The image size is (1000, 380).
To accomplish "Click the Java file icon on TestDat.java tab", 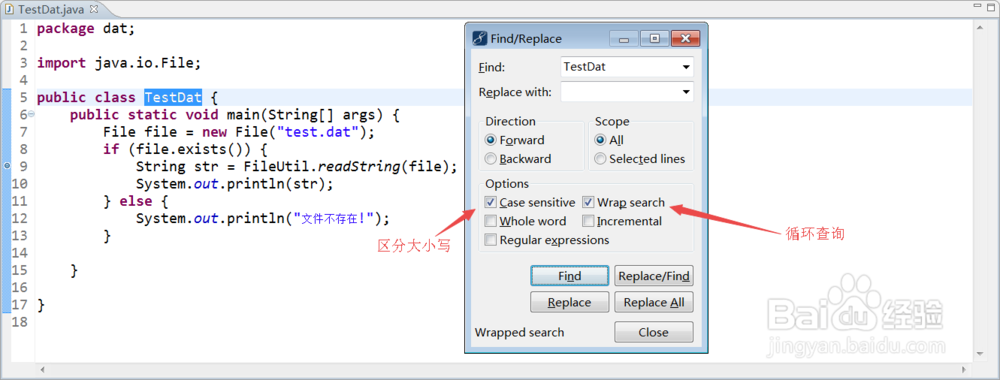I will 10,9.
